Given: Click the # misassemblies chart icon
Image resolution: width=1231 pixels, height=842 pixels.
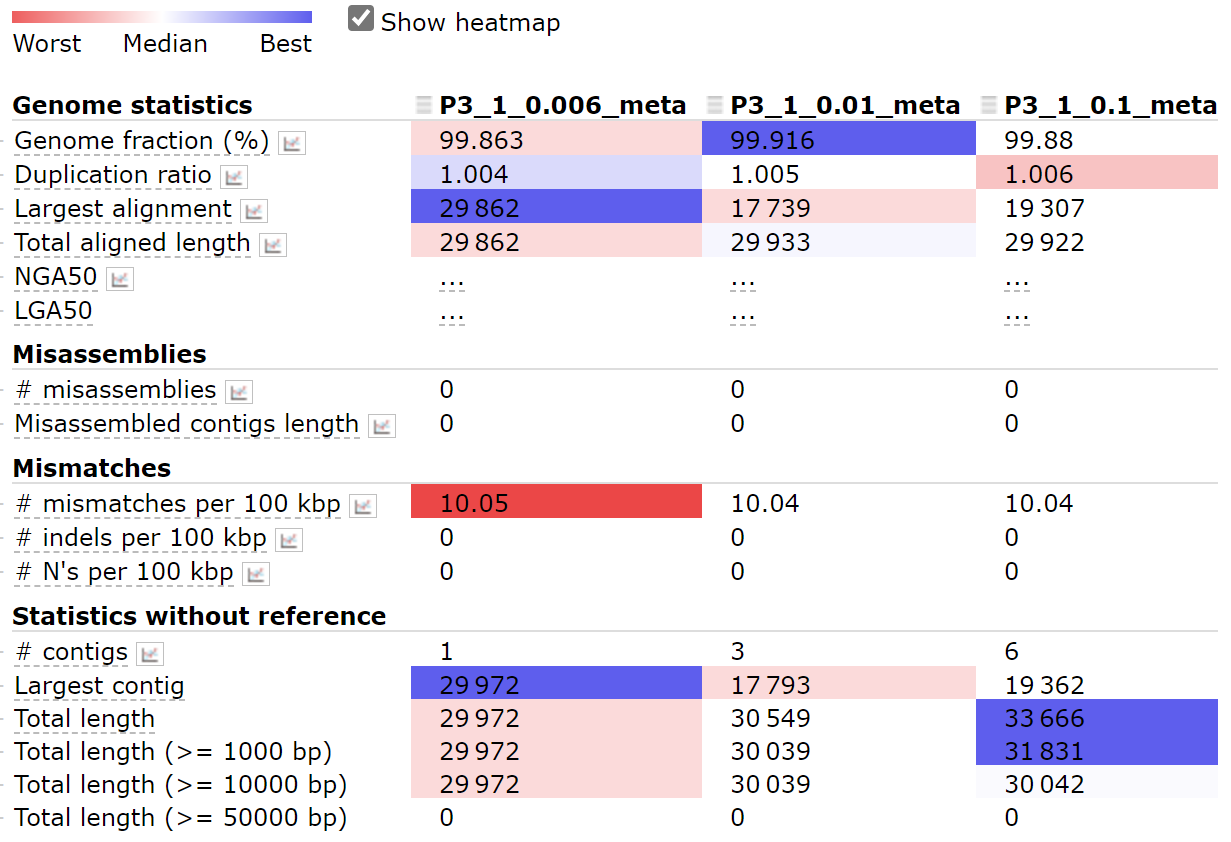Looking at the screenshot, I should (x=239, y=391).
